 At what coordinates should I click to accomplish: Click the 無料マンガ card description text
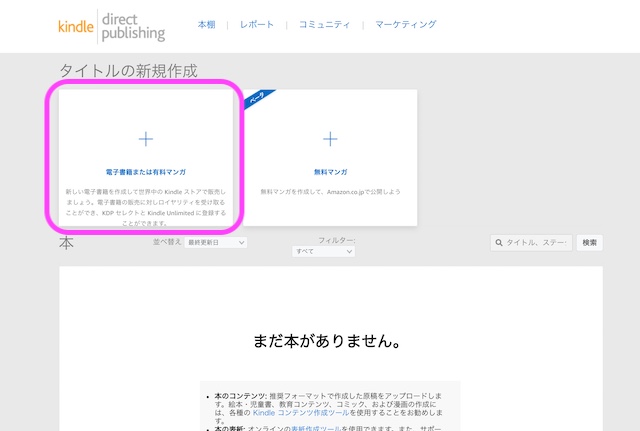coord(330,190)
